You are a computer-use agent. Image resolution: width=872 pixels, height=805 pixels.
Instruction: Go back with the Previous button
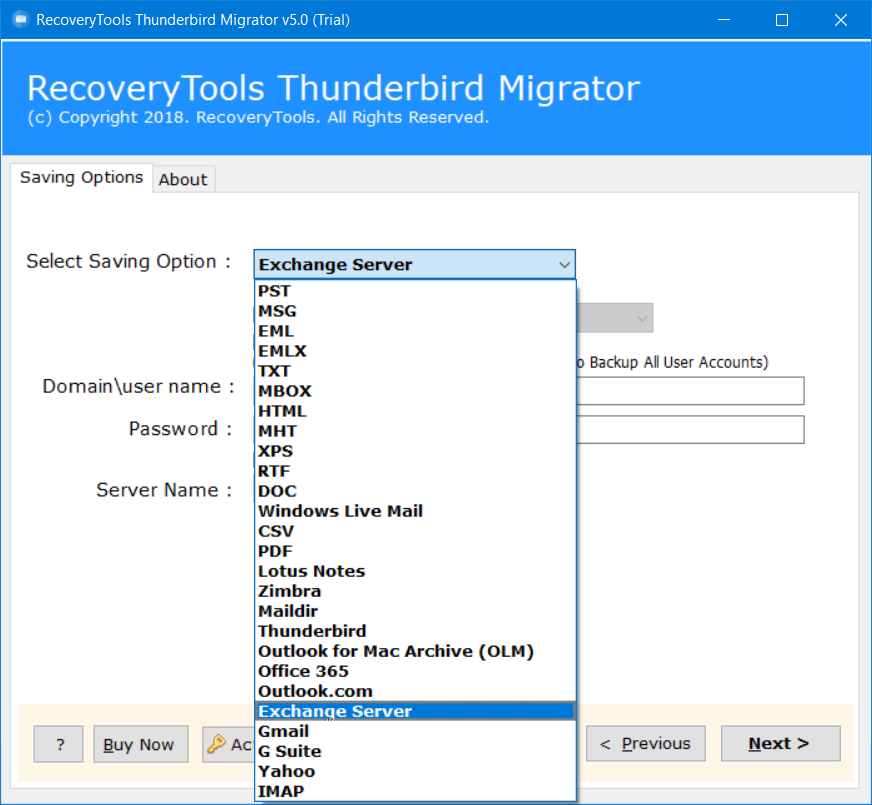pos(646,743)
